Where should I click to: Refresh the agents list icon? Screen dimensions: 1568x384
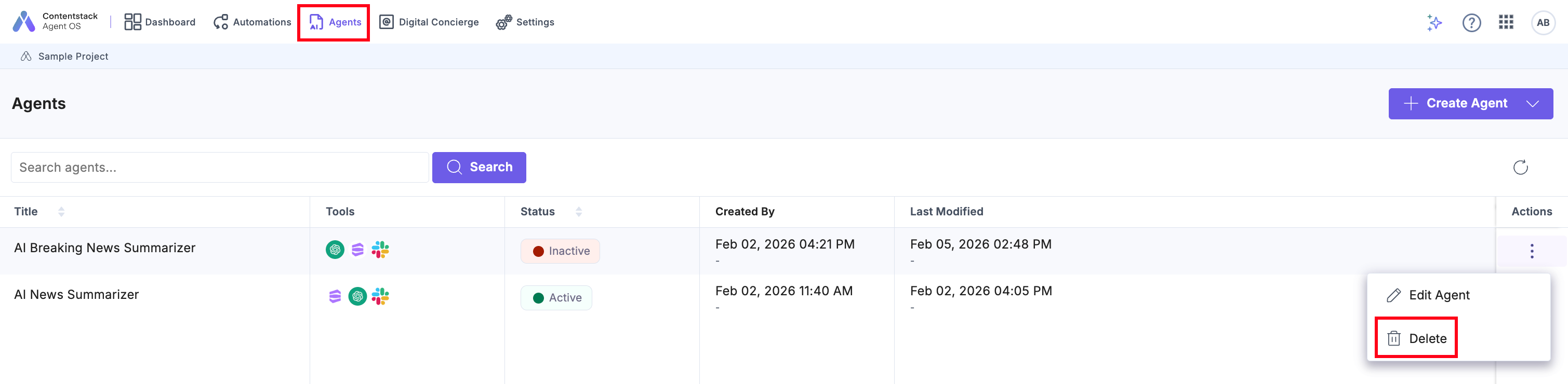(1520, 167)
